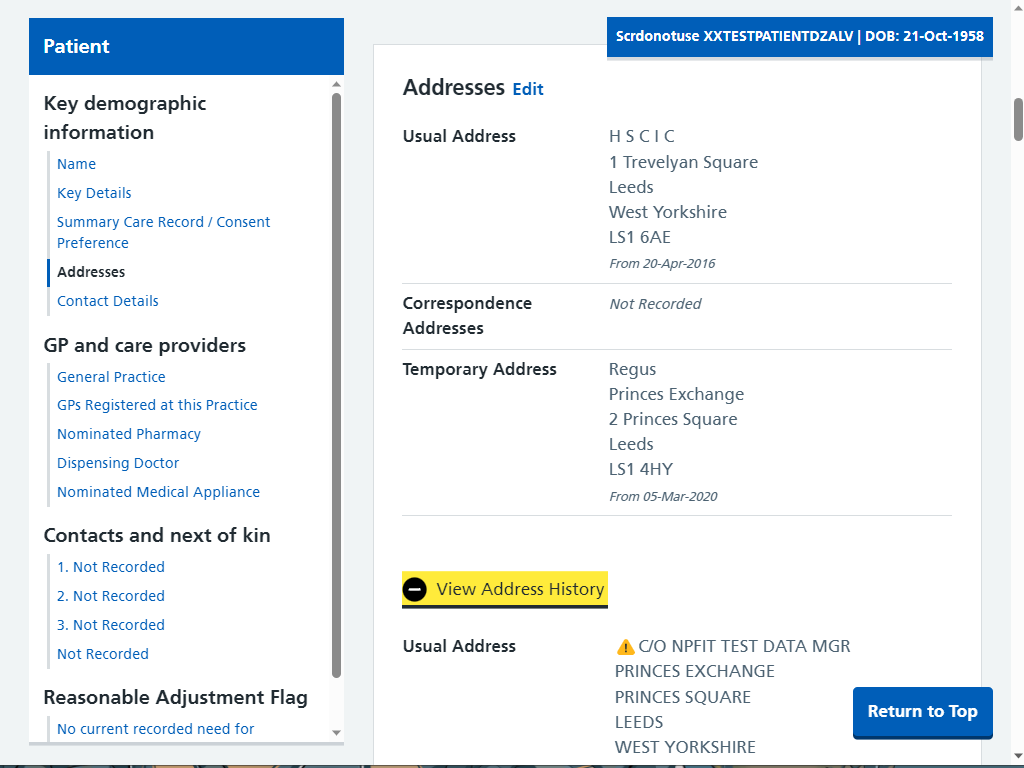Click the sidebar vertical scrollbar thumb

[336, 385]
